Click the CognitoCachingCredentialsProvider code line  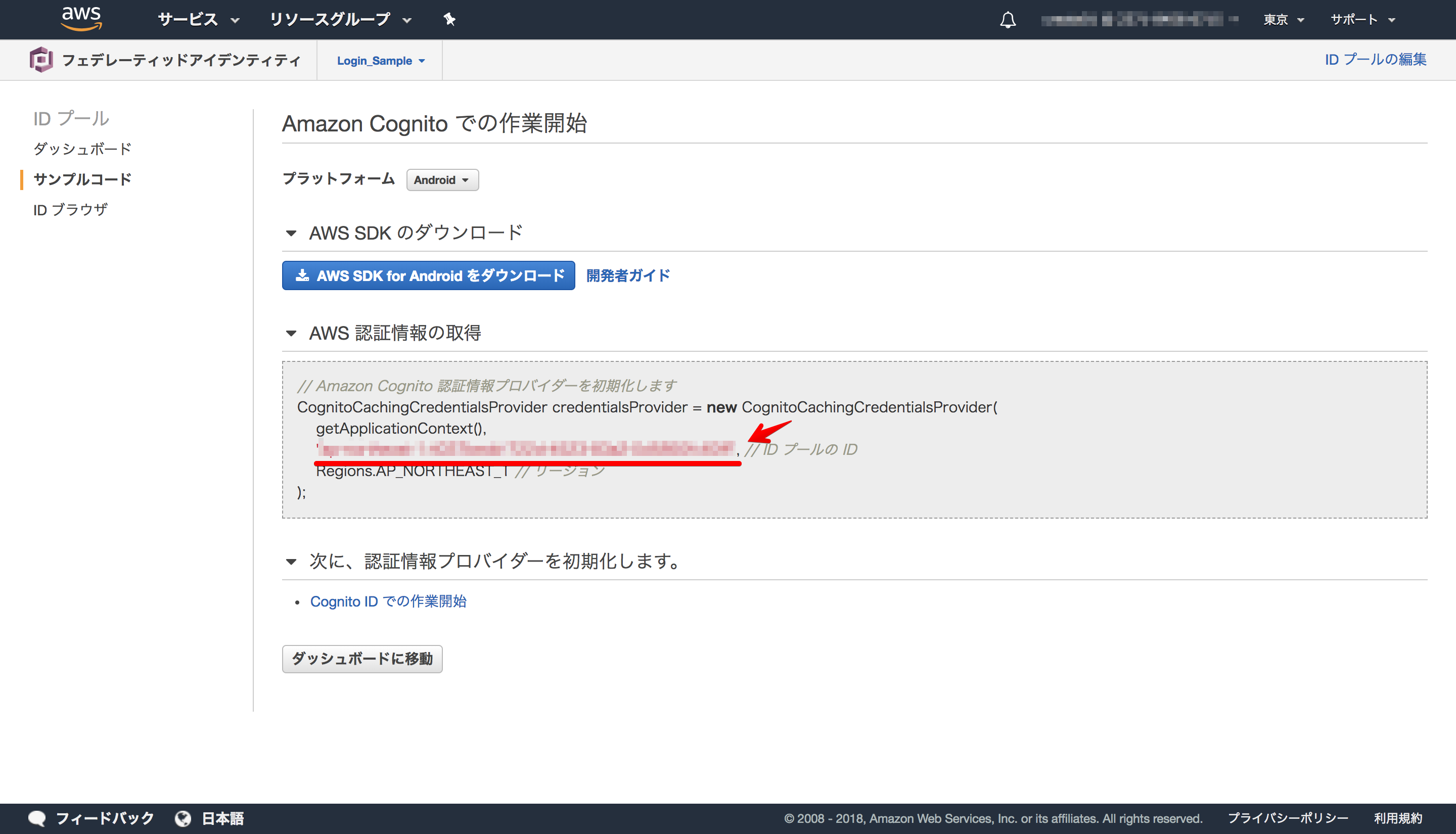(x=647, y=407)
